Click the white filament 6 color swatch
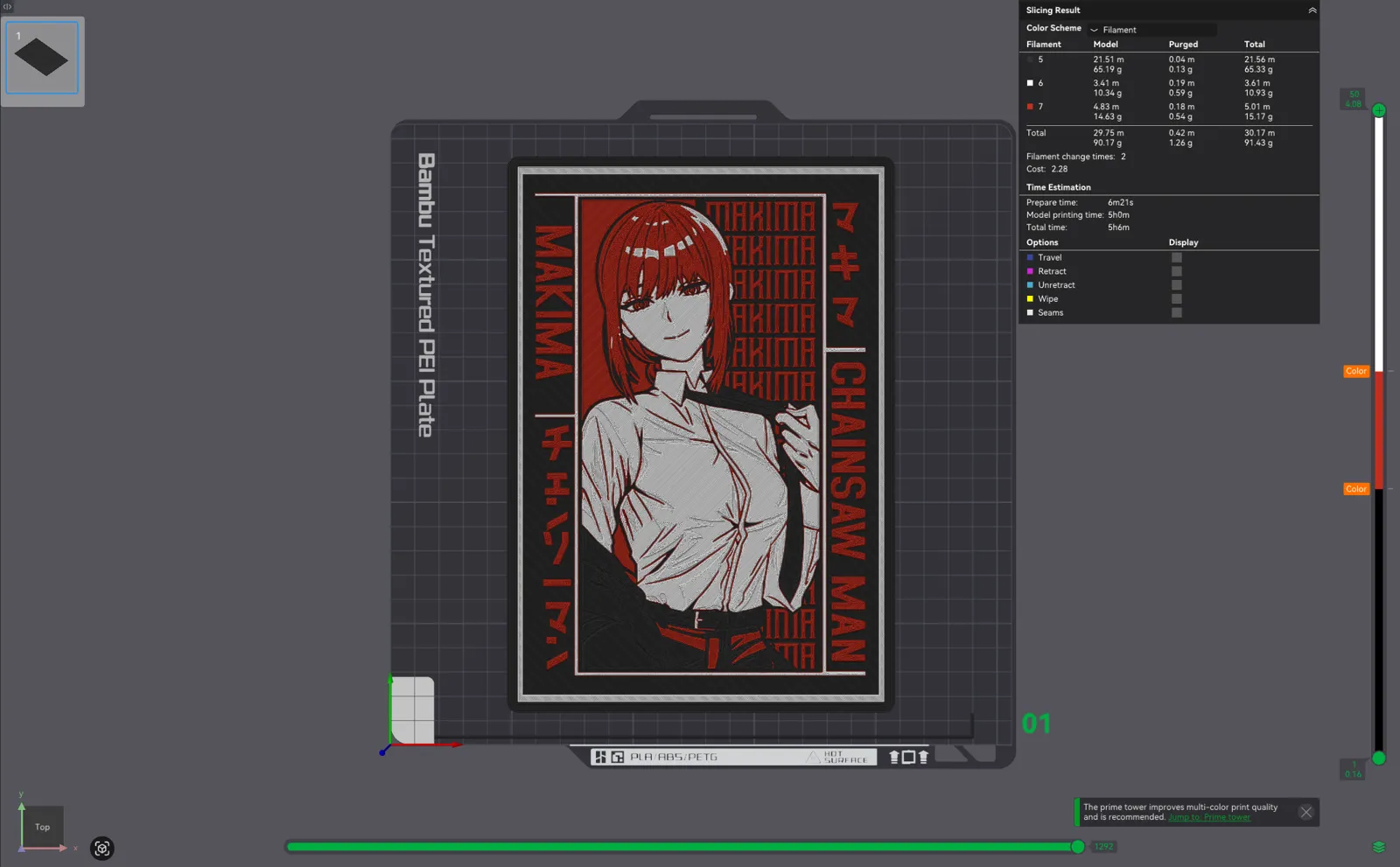Image resolution: width=1400 pixels, height=867 pixels. pos(1030,83)
